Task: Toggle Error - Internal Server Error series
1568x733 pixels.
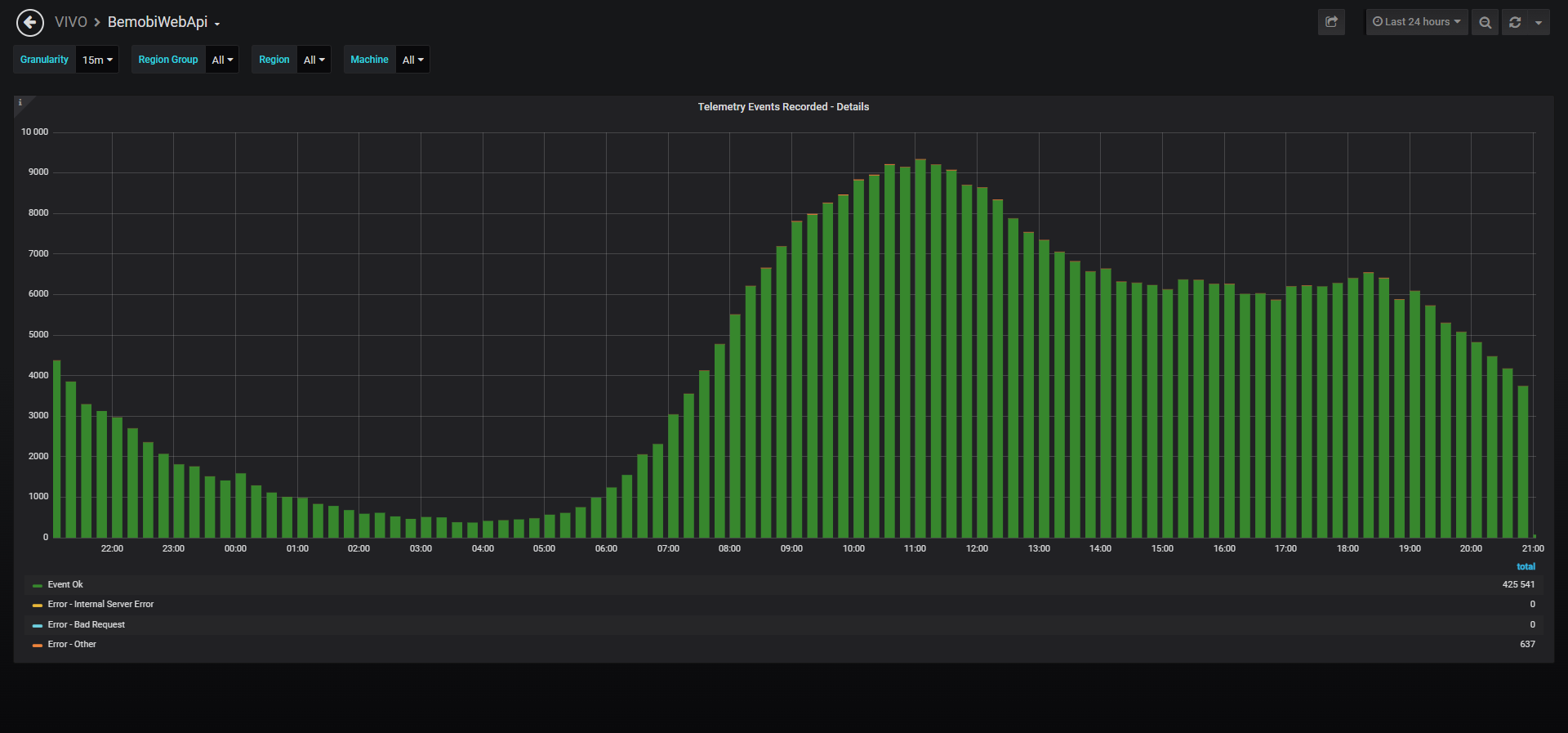Action: [x=100, y=604]
